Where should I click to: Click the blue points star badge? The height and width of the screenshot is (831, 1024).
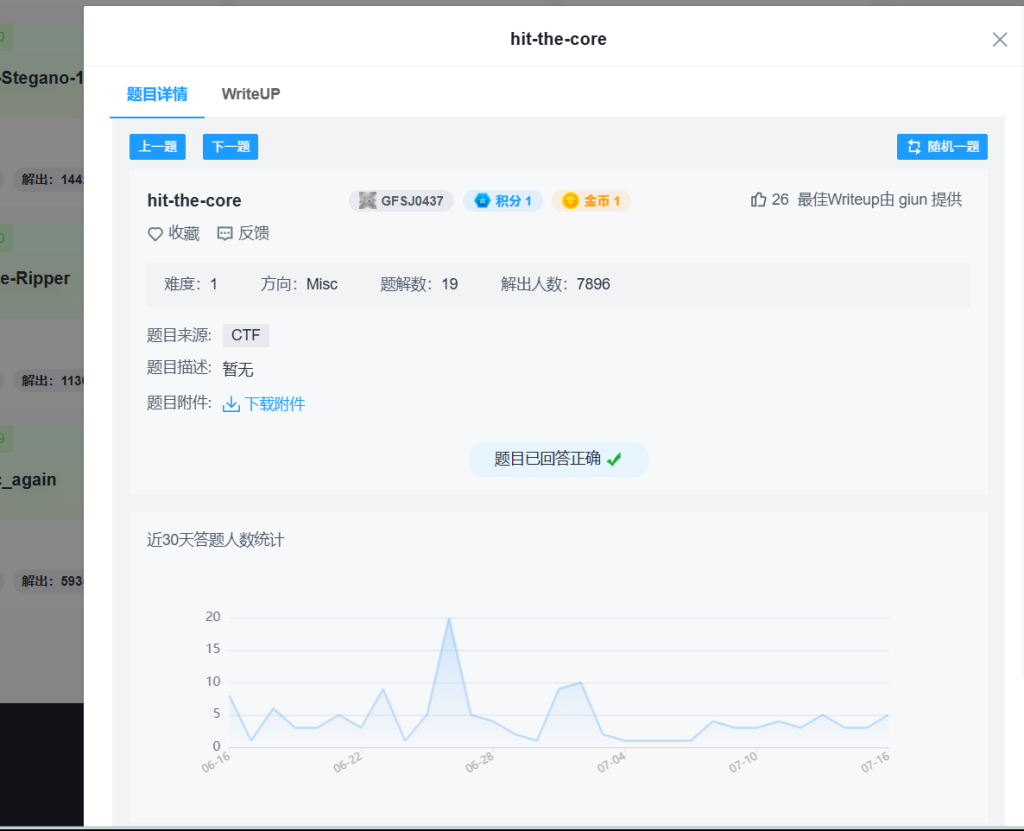(502, 201)
